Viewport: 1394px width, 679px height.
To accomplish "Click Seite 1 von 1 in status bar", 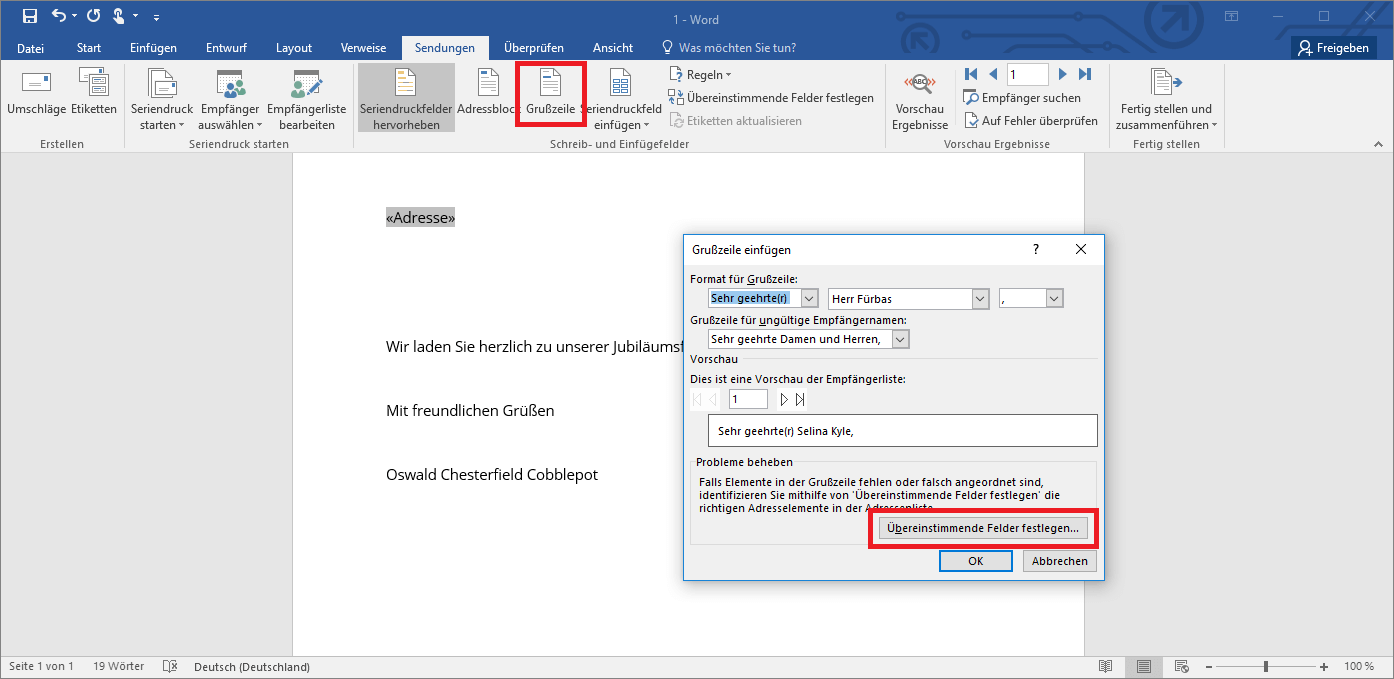I will (41, 666).
